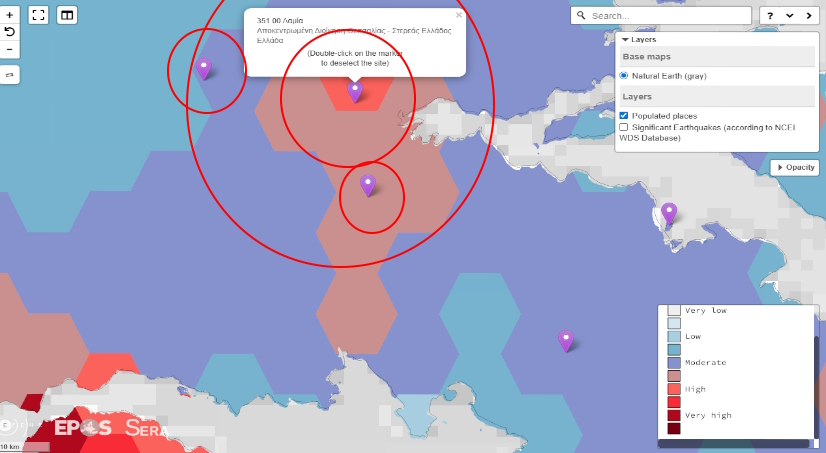The image size is (826, 453).
Task: Close the Lamia site info popup
Action: point(459,15)
